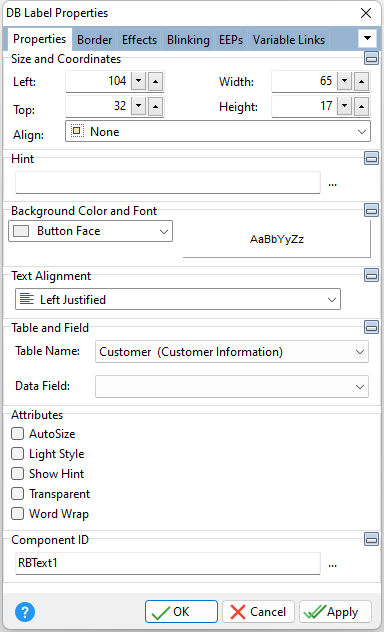
Task: Decrease the Top value with down arrow
Action: [x=139, y=106]
